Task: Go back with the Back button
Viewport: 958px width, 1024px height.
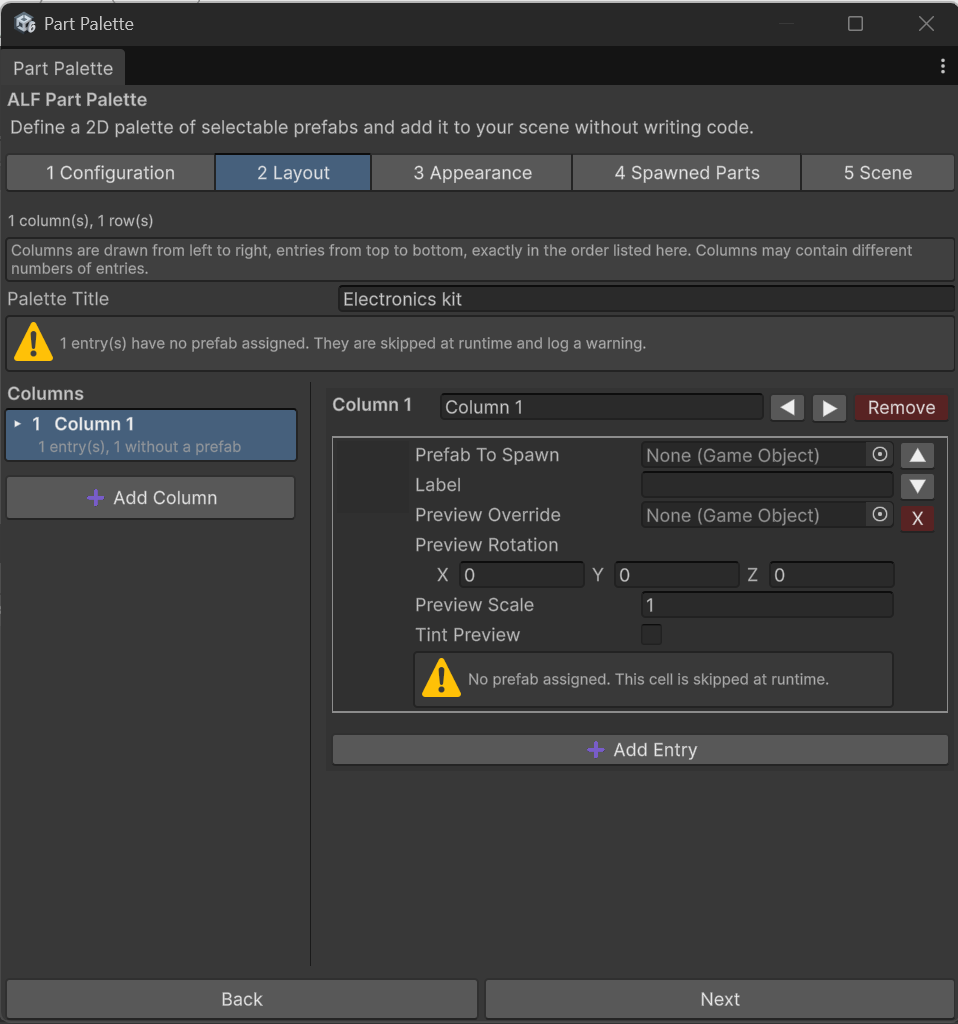Action: [242, 999]
